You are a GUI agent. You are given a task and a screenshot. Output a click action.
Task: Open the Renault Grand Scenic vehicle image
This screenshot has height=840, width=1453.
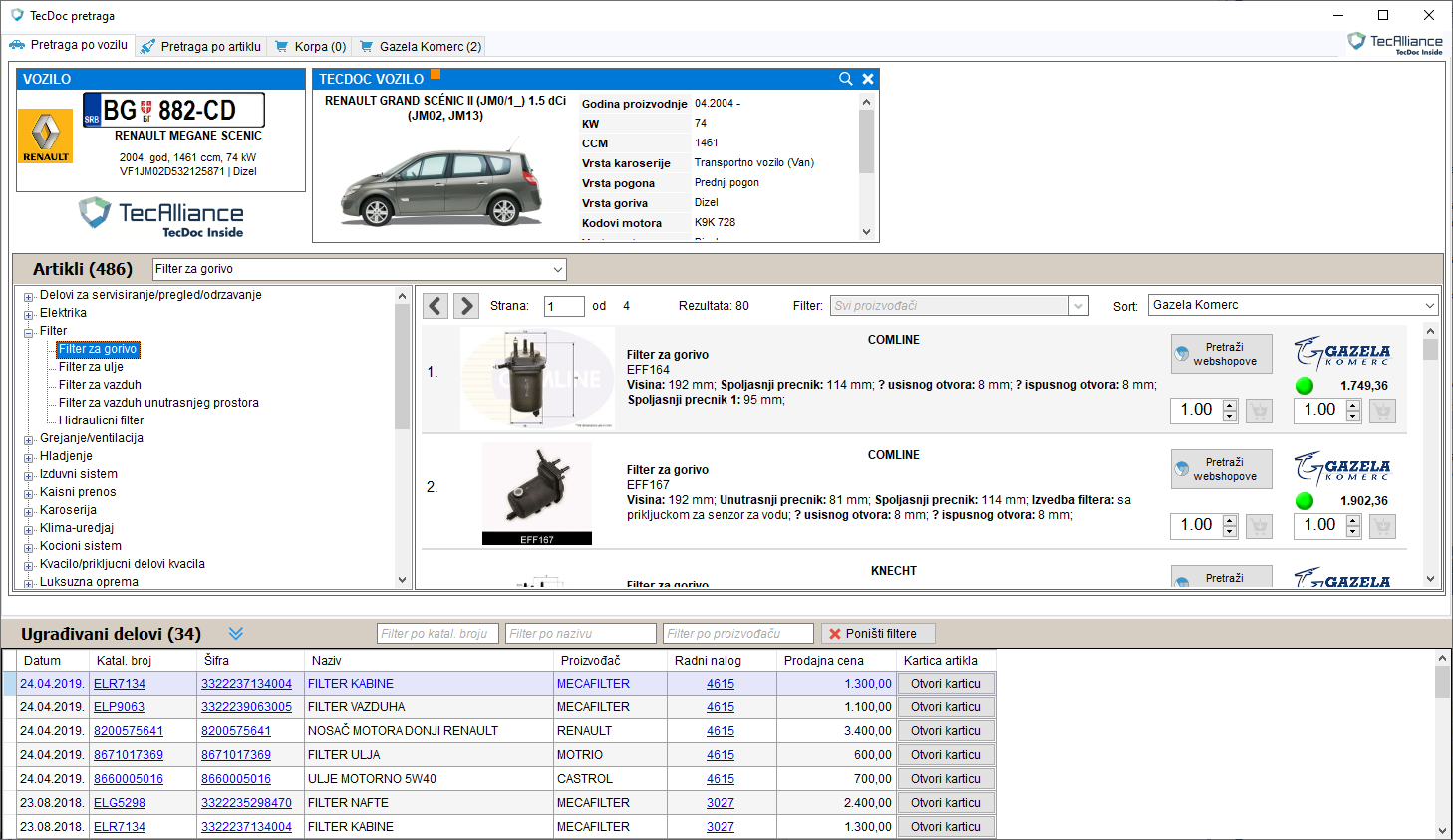[x=442, y=185]
